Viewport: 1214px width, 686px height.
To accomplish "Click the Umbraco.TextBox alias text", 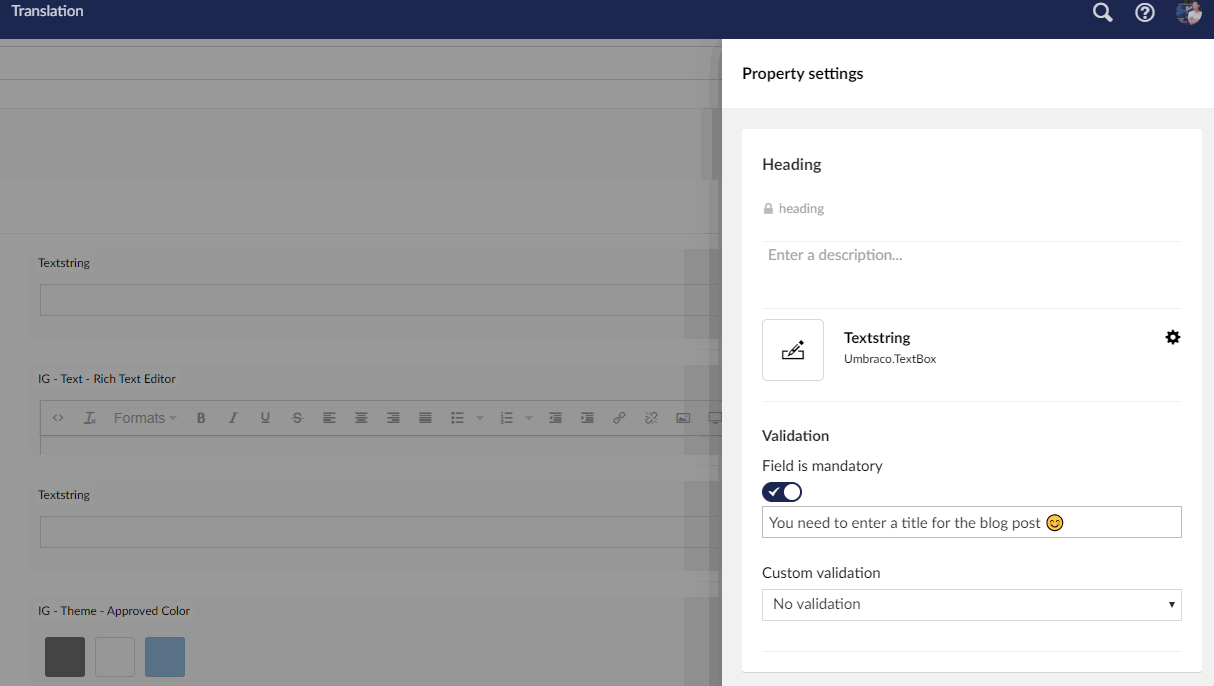I will click(890, 359).
